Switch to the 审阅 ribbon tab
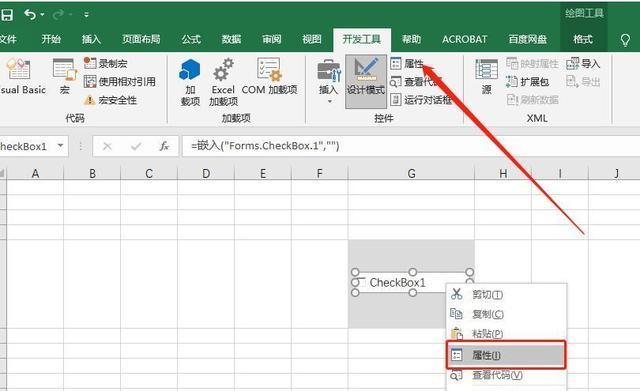 pyautogui.click(x=271, y=39)
